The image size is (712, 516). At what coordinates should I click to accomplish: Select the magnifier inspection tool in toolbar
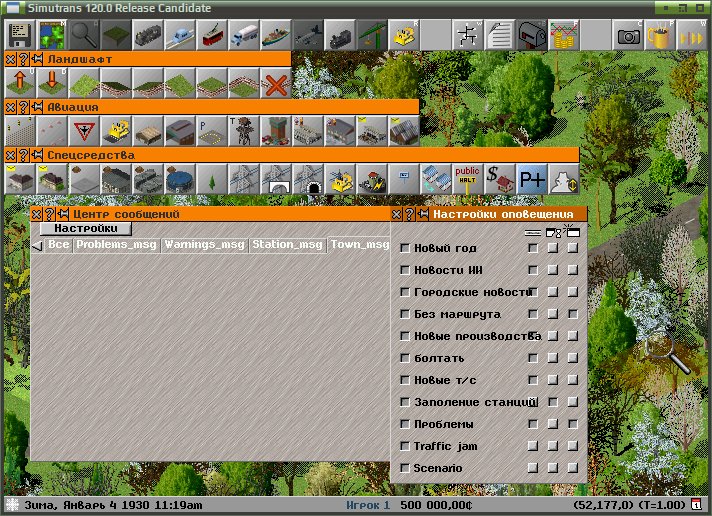pyautogui.click(x=84, y=35)
